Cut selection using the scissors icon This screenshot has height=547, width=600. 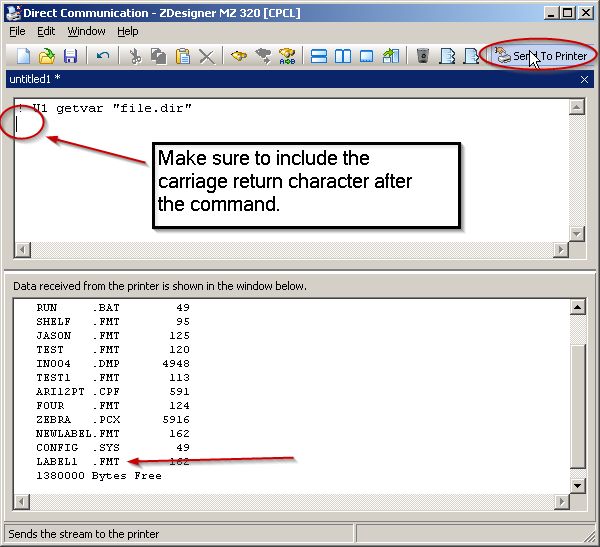click(135, 56)
